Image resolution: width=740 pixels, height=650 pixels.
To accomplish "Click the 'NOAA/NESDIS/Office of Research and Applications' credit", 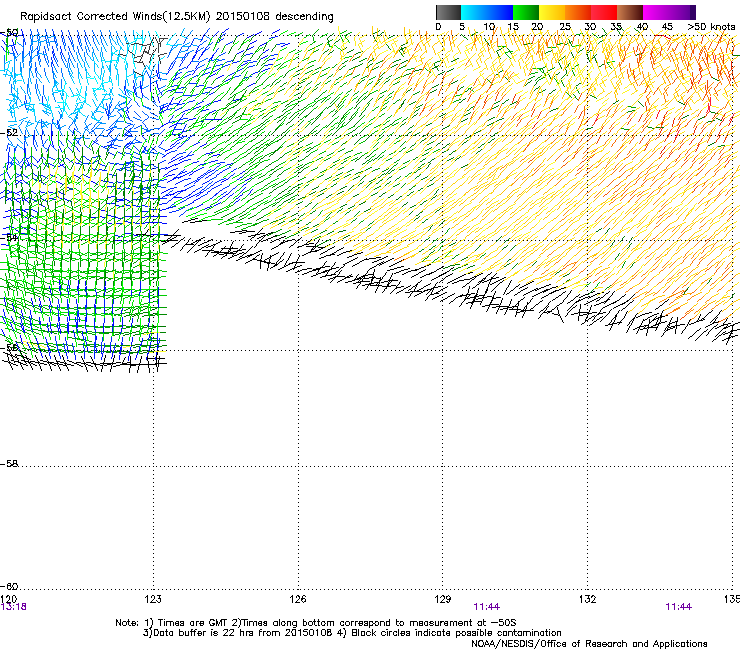I will (589, 644).
